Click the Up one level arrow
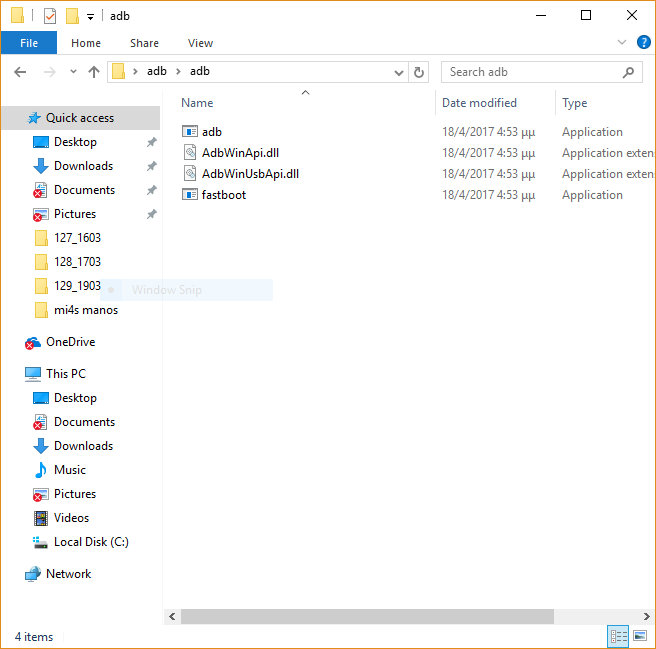 coord(94,72)
